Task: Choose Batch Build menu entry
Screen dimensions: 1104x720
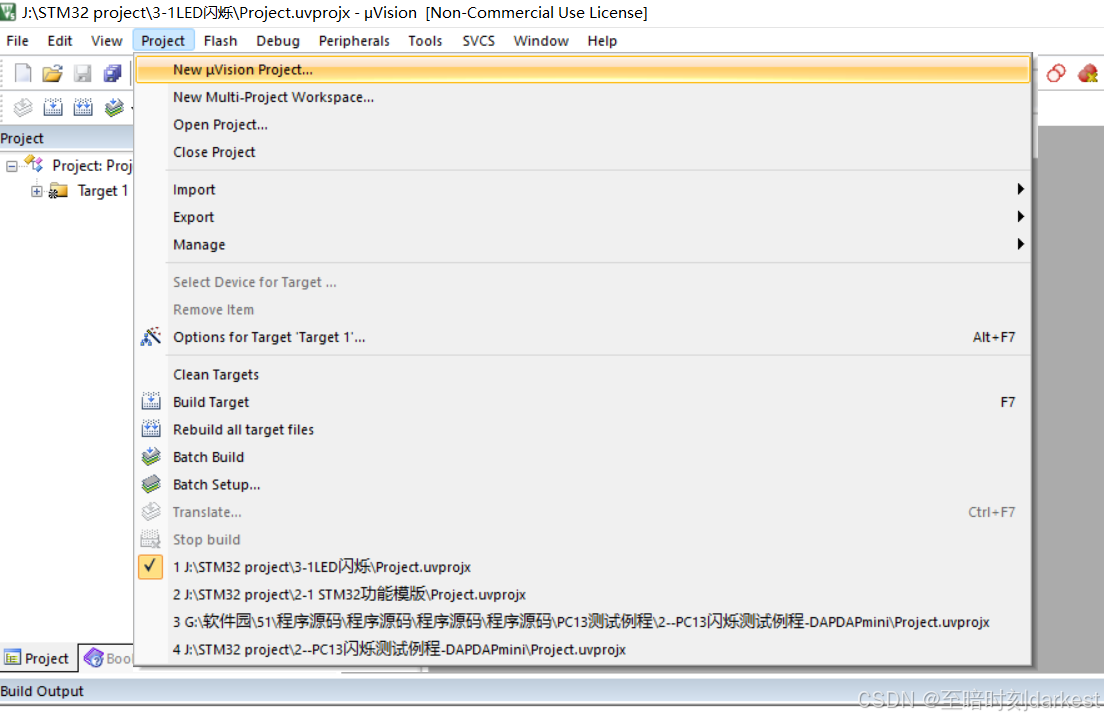Action: click(584, 457)
